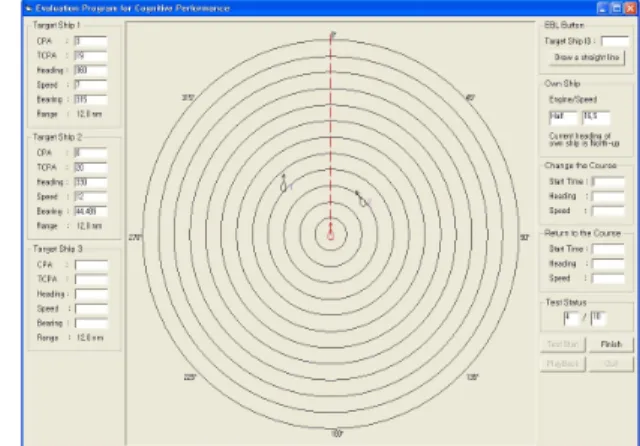The height and width of the screenshot is (446, 640).
Task: Click Return to the Course Heading field
Action: [x=608, y=264]
